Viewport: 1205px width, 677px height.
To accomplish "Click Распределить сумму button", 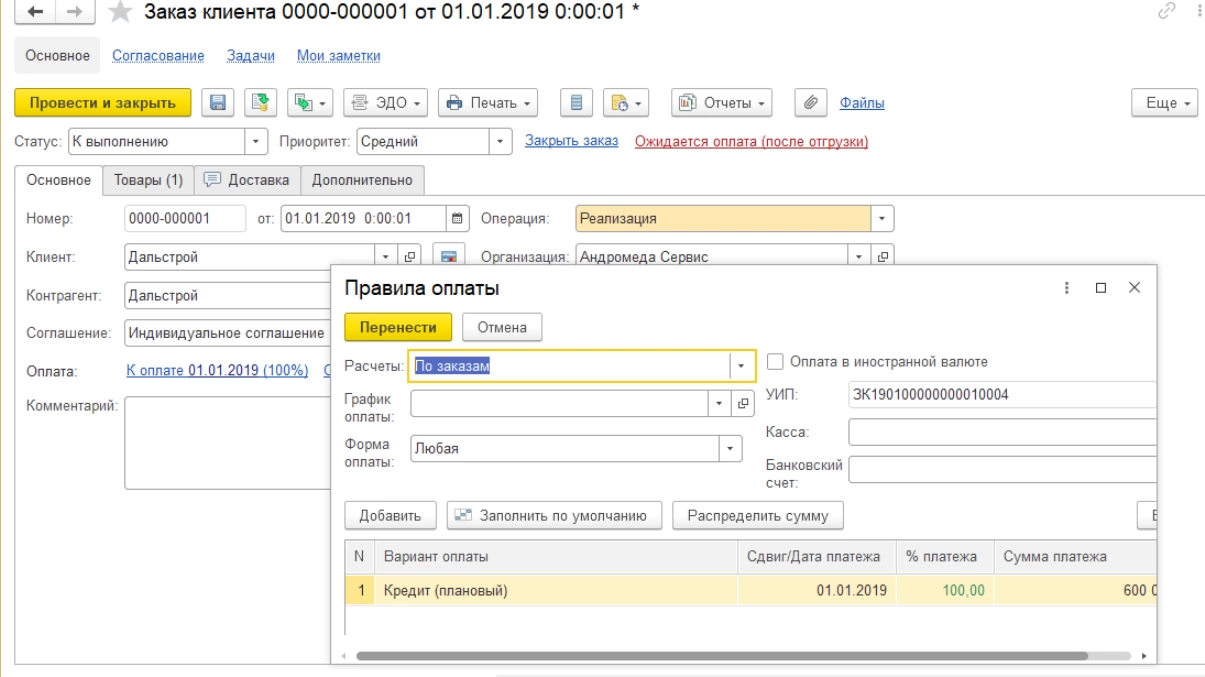I will coord(758,516).
